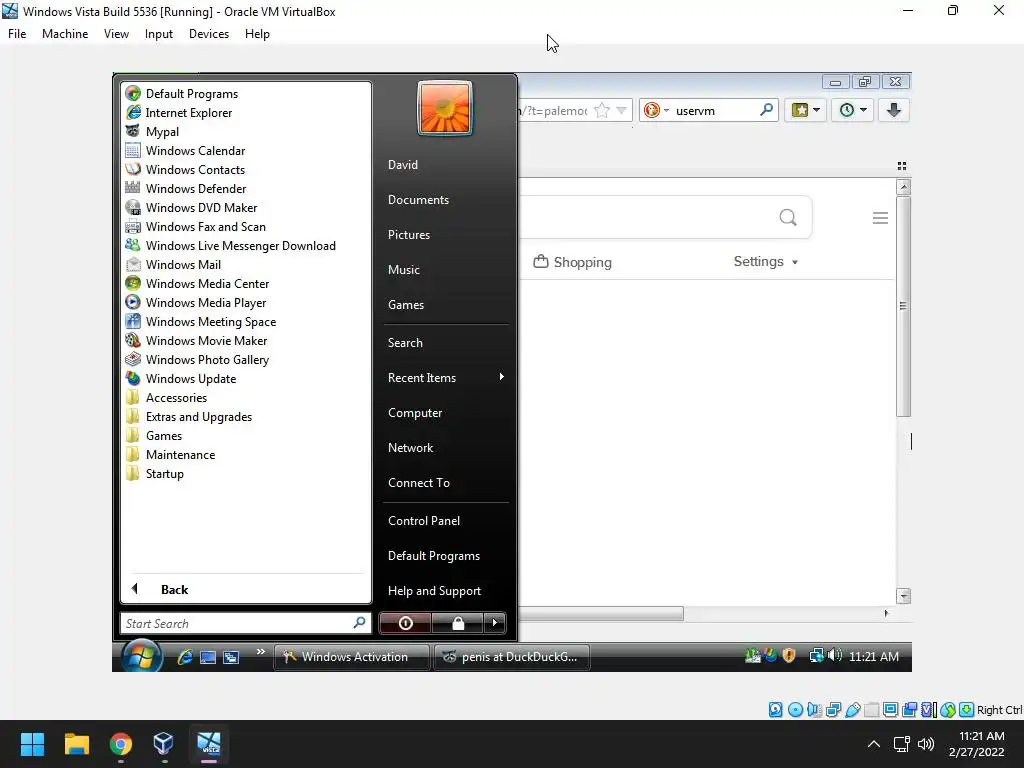Click the lock computer button

[x=458, y=623]
